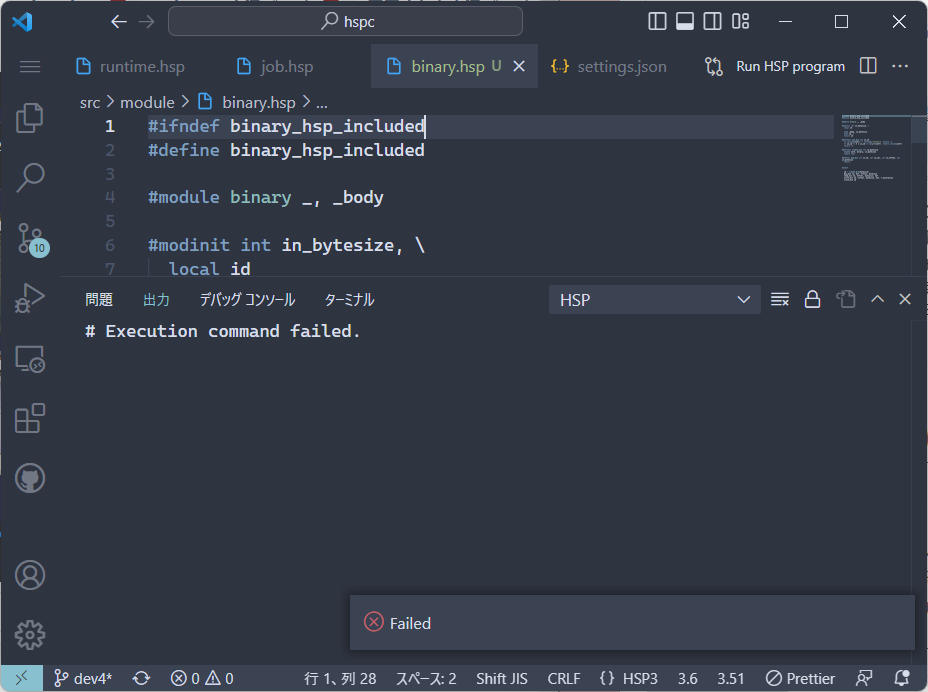The image size is (928, 692).
Task: Open output log in editor
Action: click(845, 300)
